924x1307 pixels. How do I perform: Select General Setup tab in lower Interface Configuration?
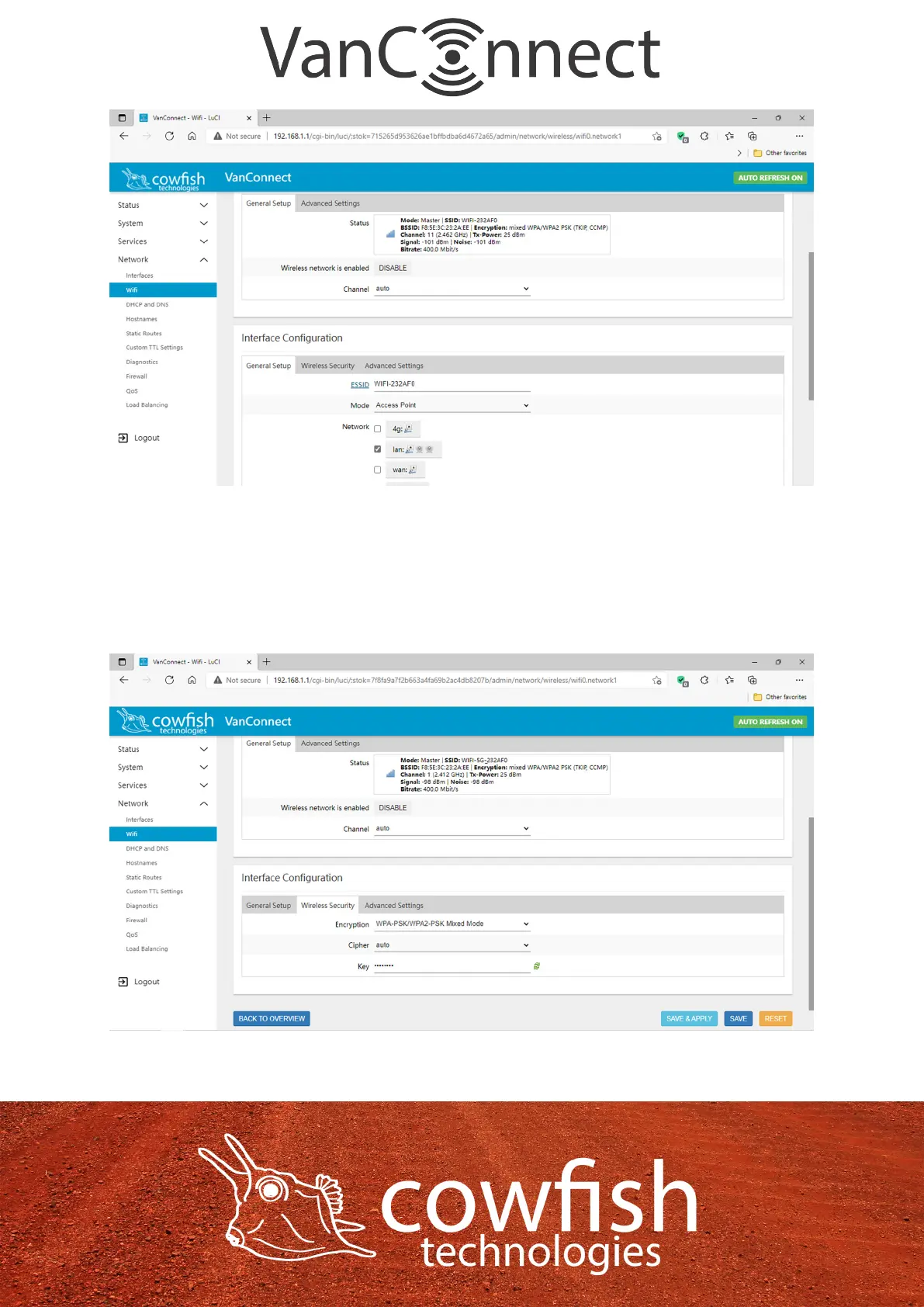[x=268, y=906]
